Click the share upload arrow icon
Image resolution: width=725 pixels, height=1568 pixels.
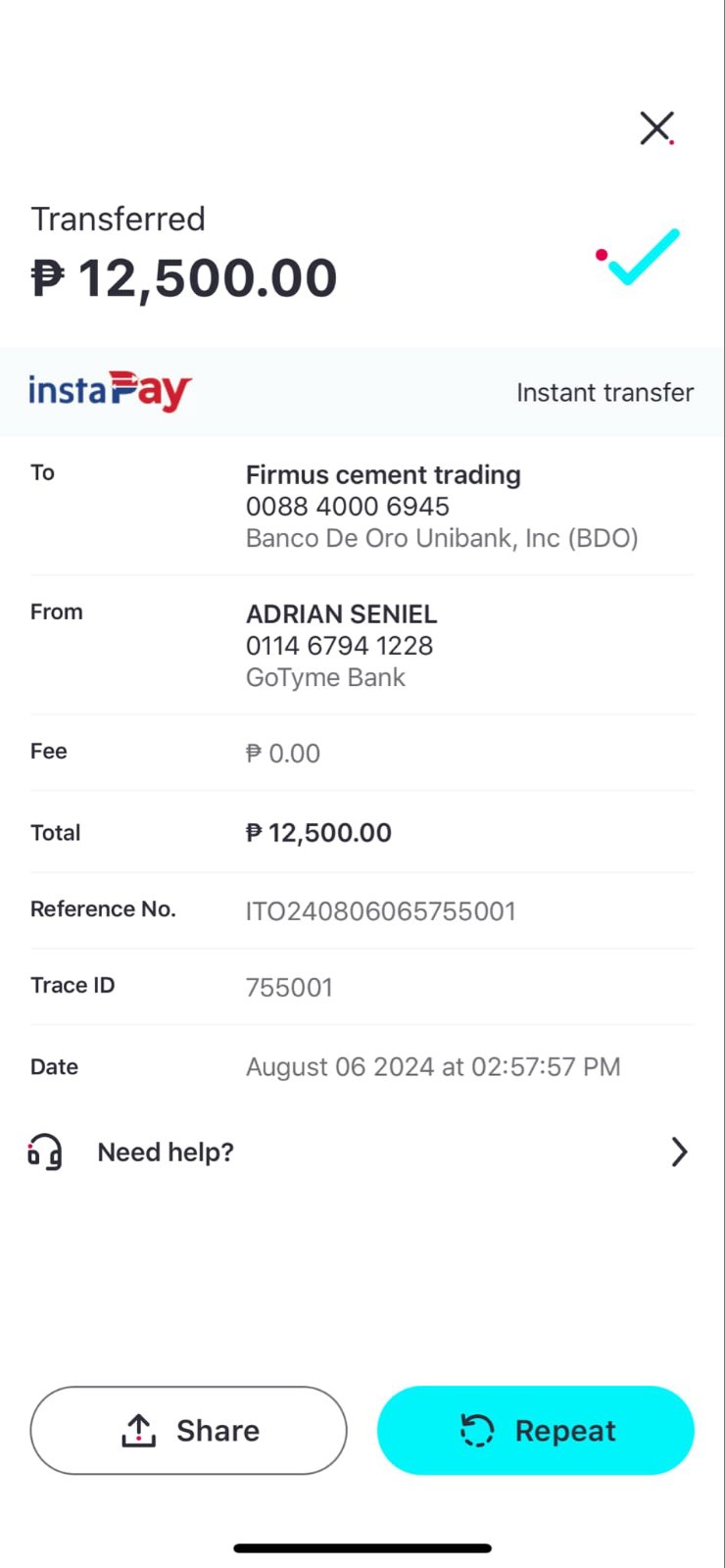coord(139,1431)
